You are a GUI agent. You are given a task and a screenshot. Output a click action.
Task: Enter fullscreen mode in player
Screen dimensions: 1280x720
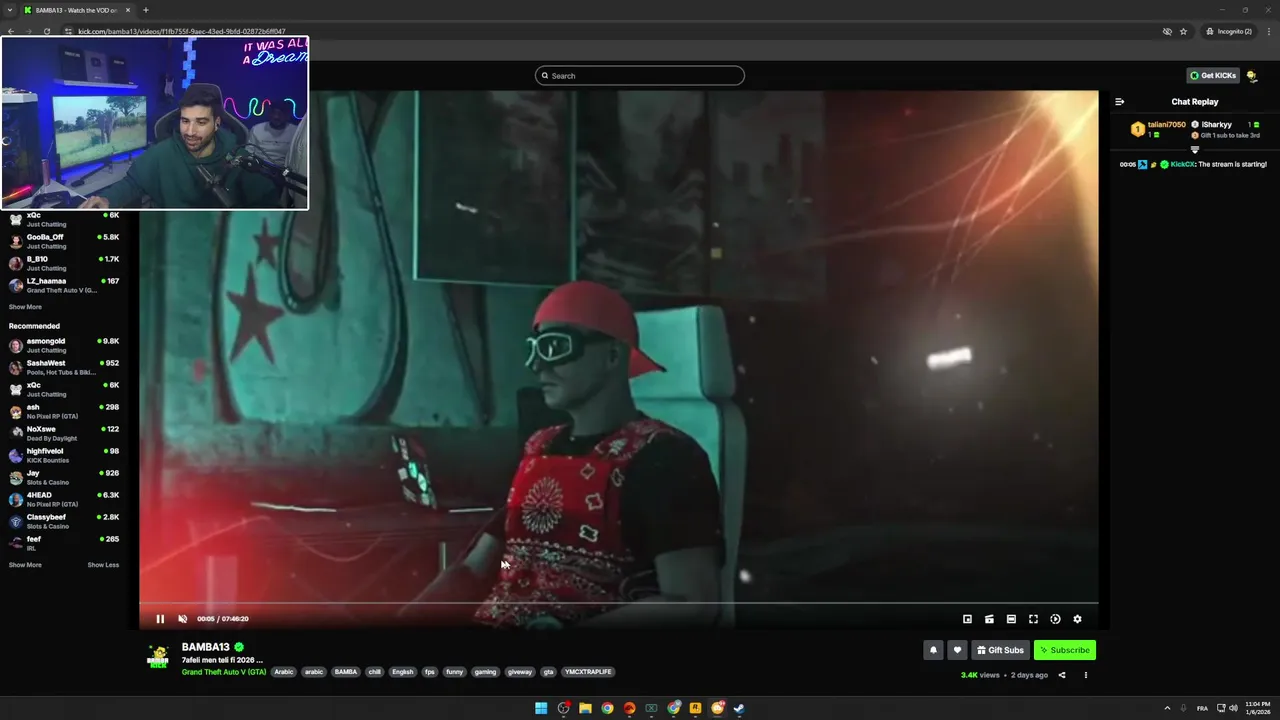pyautogui.click(x=1033, y=619)
